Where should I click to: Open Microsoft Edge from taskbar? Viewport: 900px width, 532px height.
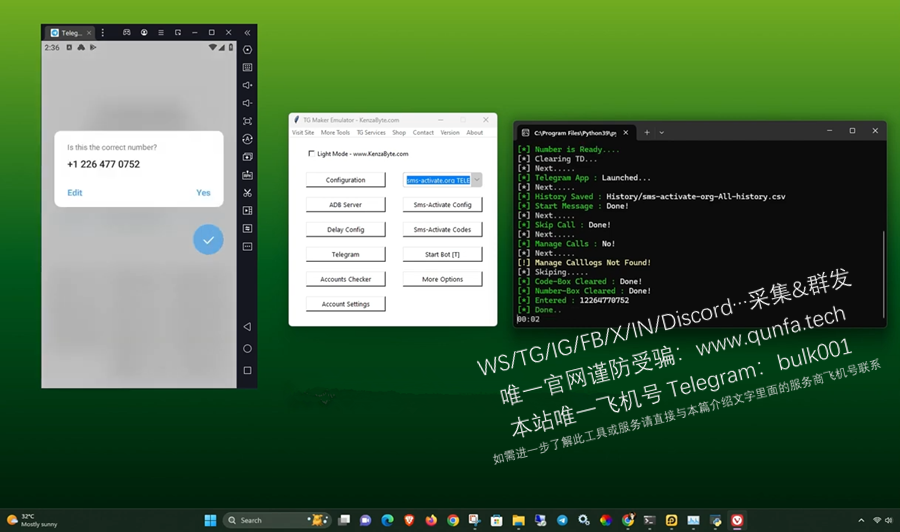[x=387, y=521]
